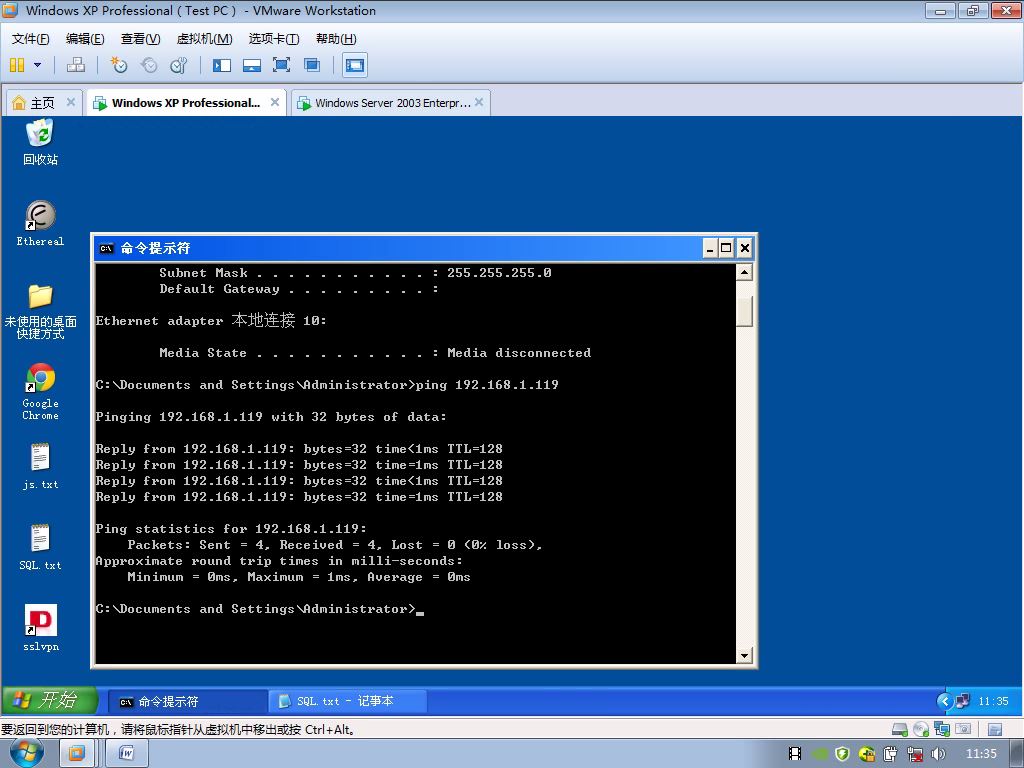Select the SQL.txt desktop file icon
Screen dimensions: 1024x768
(x=40, y=547)
